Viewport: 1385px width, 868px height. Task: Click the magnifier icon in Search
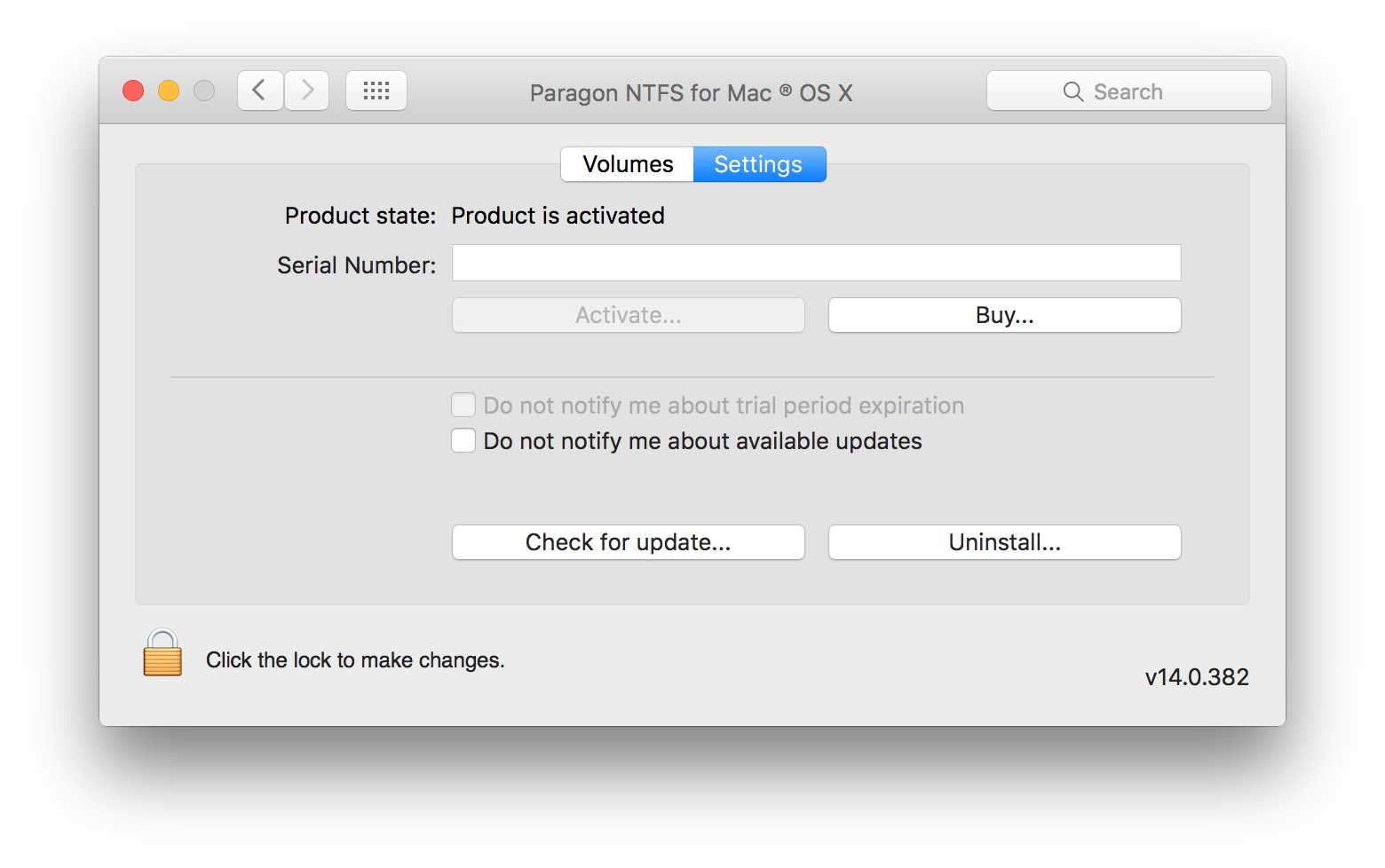tap(1073, 92)
